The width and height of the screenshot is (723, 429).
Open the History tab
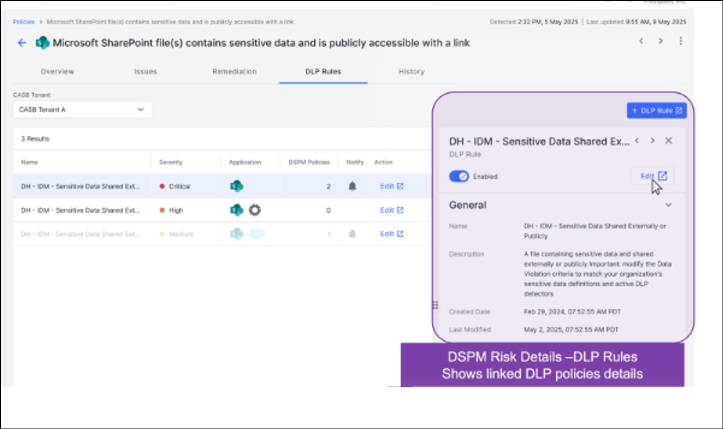tap(411, 72)
